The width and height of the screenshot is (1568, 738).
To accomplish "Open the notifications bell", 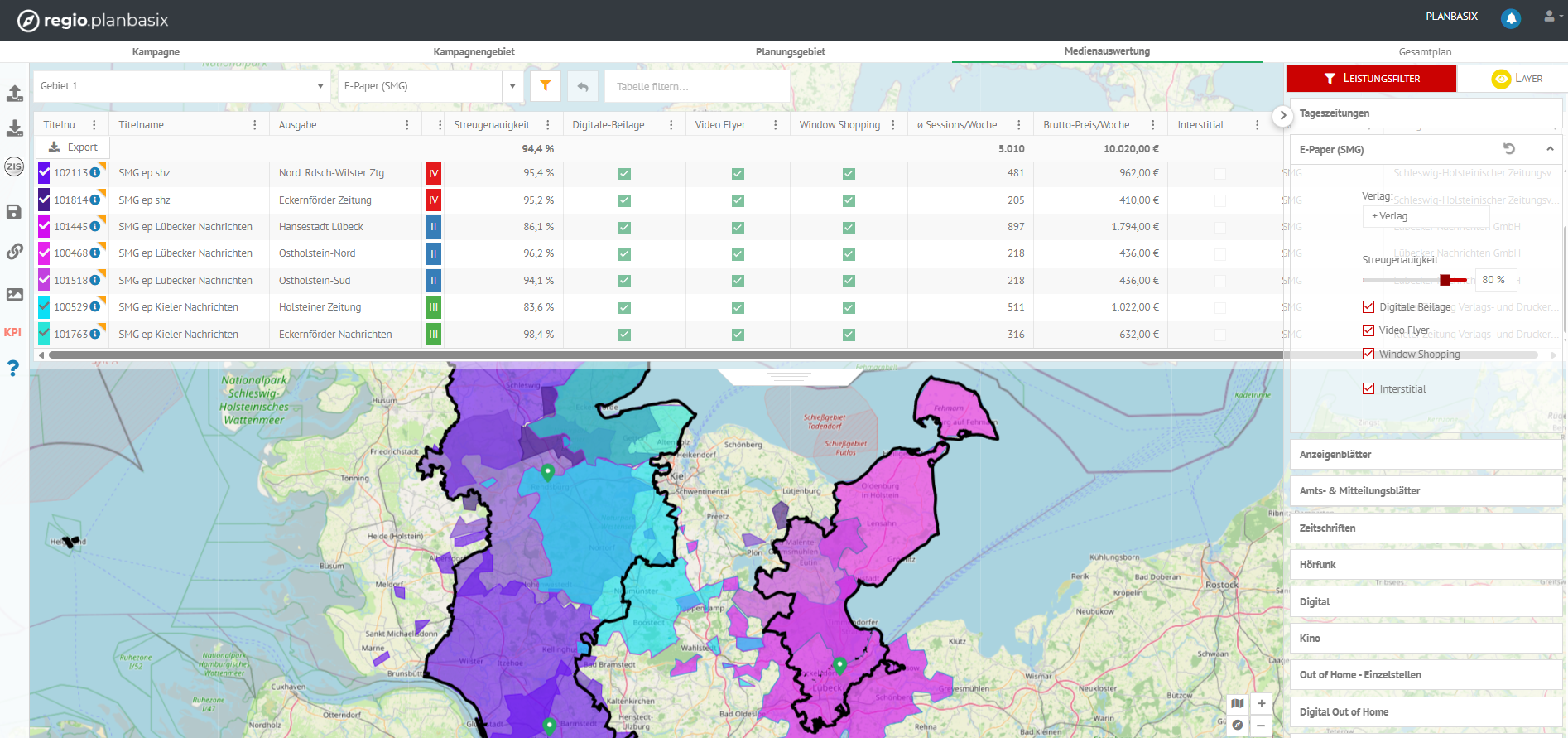I will [1511, 18].
